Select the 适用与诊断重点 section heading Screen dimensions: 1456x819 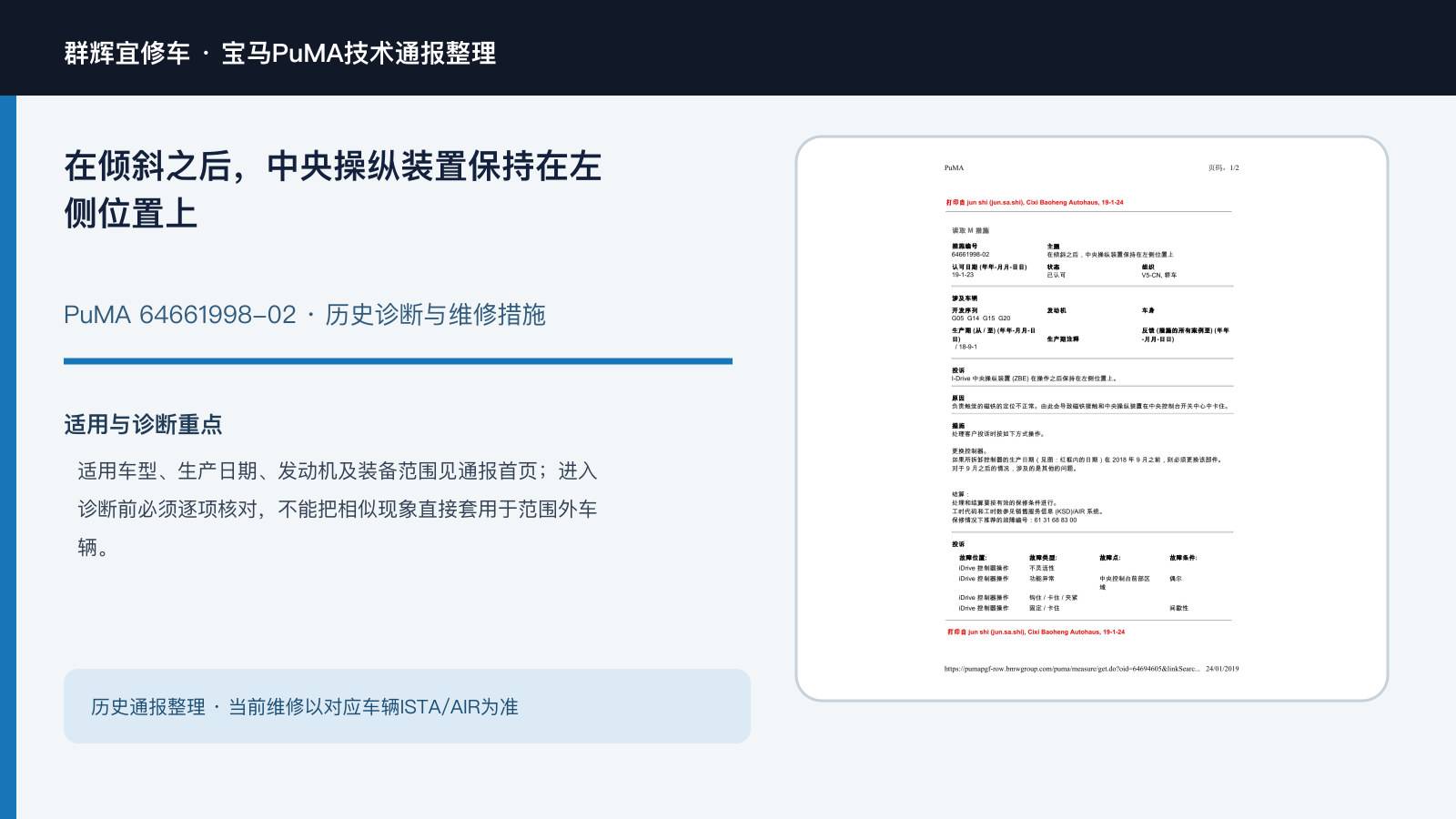[143, 425]
